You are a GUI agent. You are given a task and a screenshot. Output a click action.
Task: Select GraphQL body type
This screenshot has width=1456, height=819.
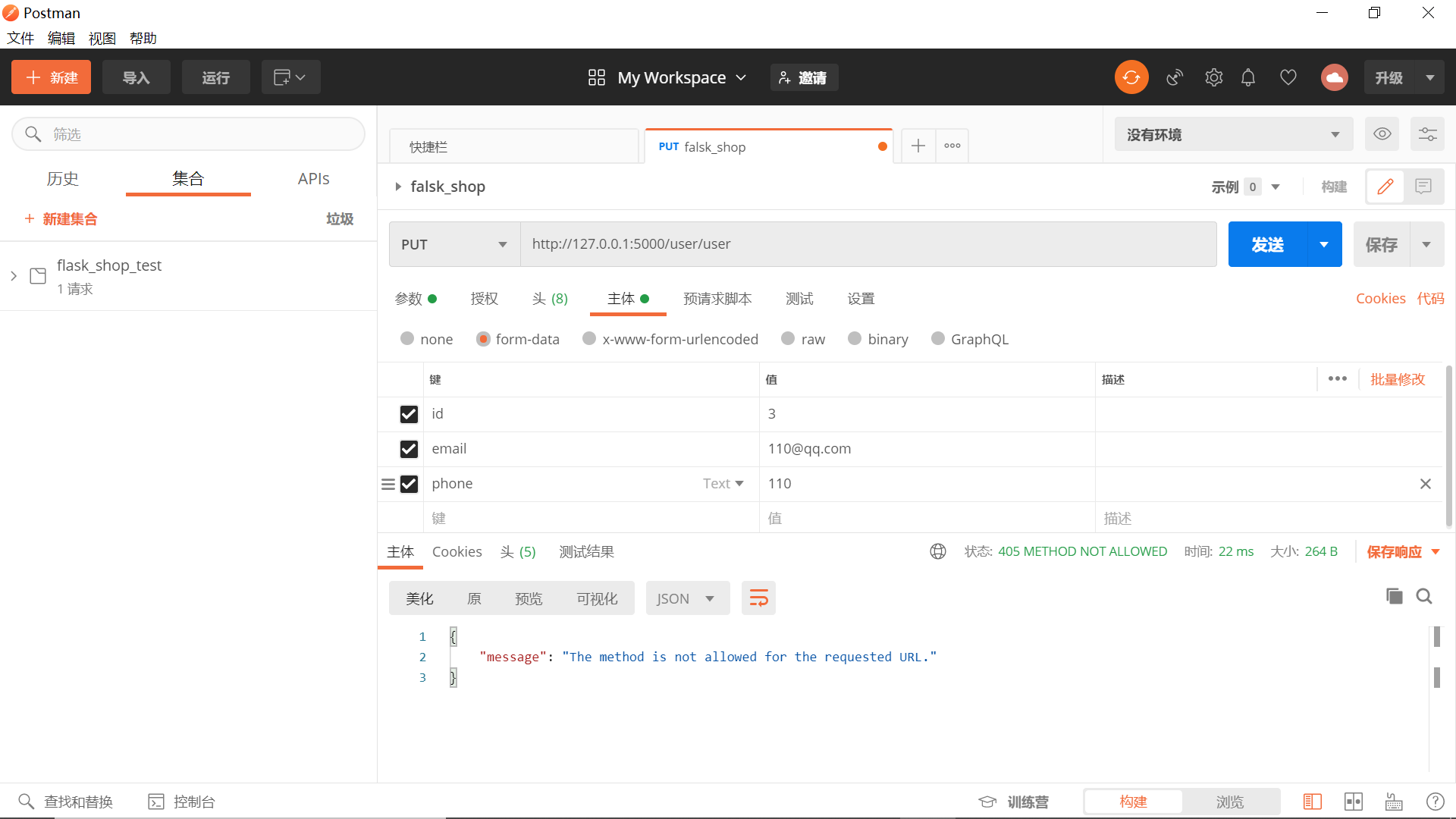click(938, 338)
